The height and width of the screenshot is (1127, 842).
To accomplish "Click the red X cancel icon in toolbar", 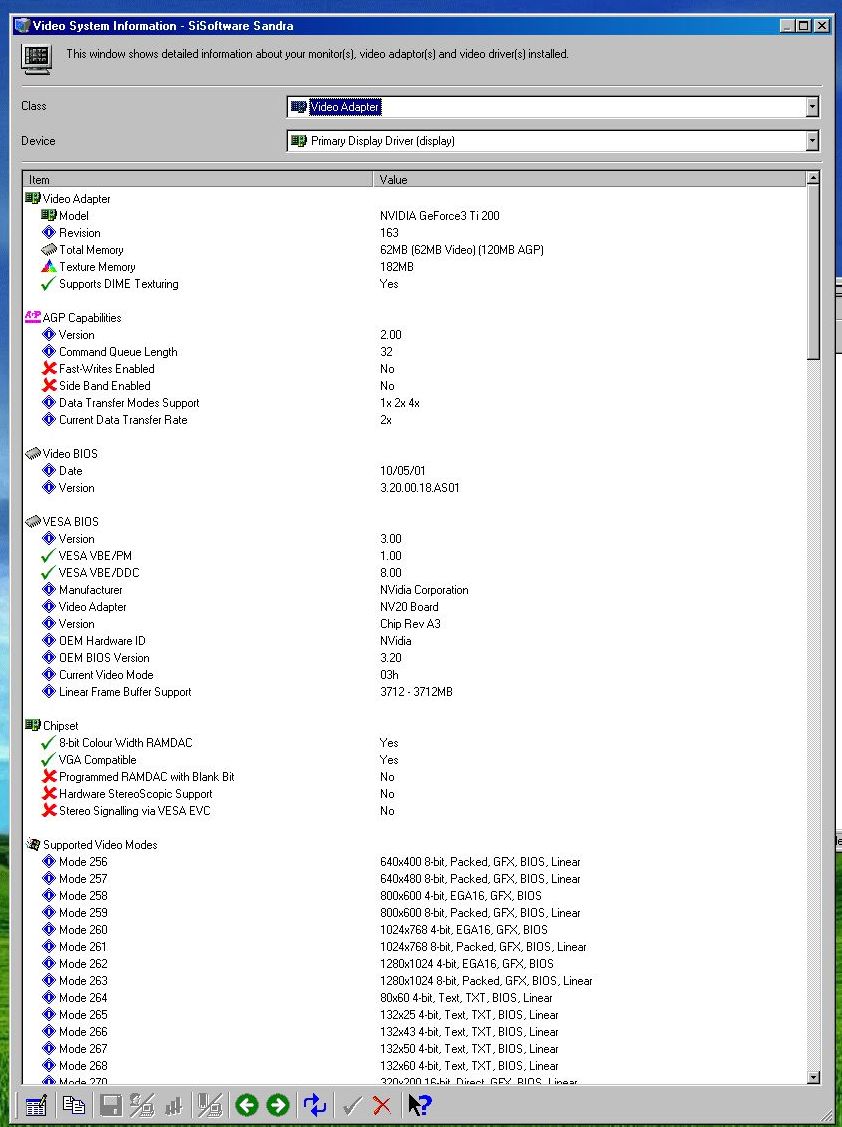I will (382, 1105).
